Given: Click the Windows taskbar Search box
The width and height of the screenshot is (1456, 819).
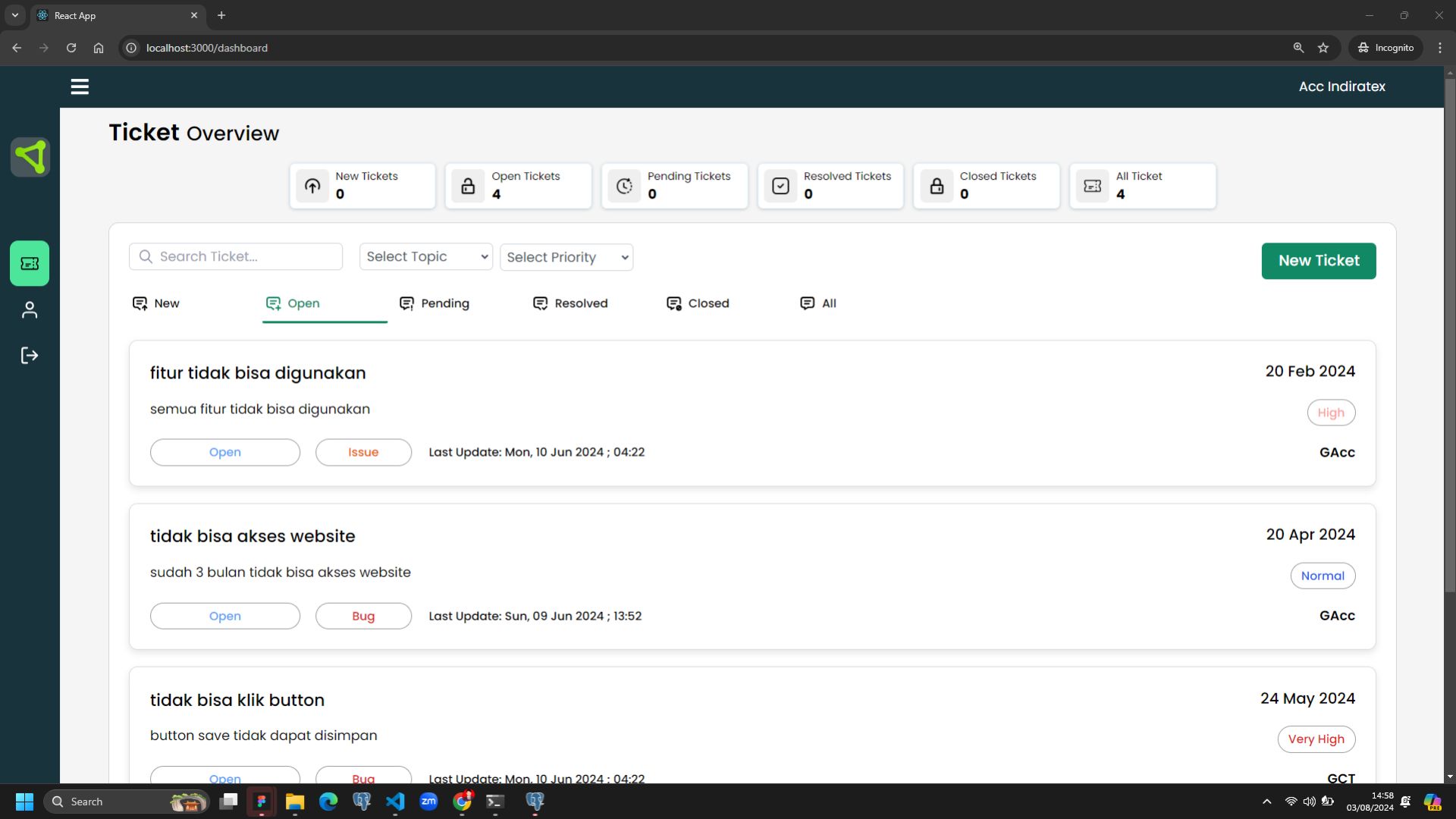Looking at the screenshot, I should 127,802.
